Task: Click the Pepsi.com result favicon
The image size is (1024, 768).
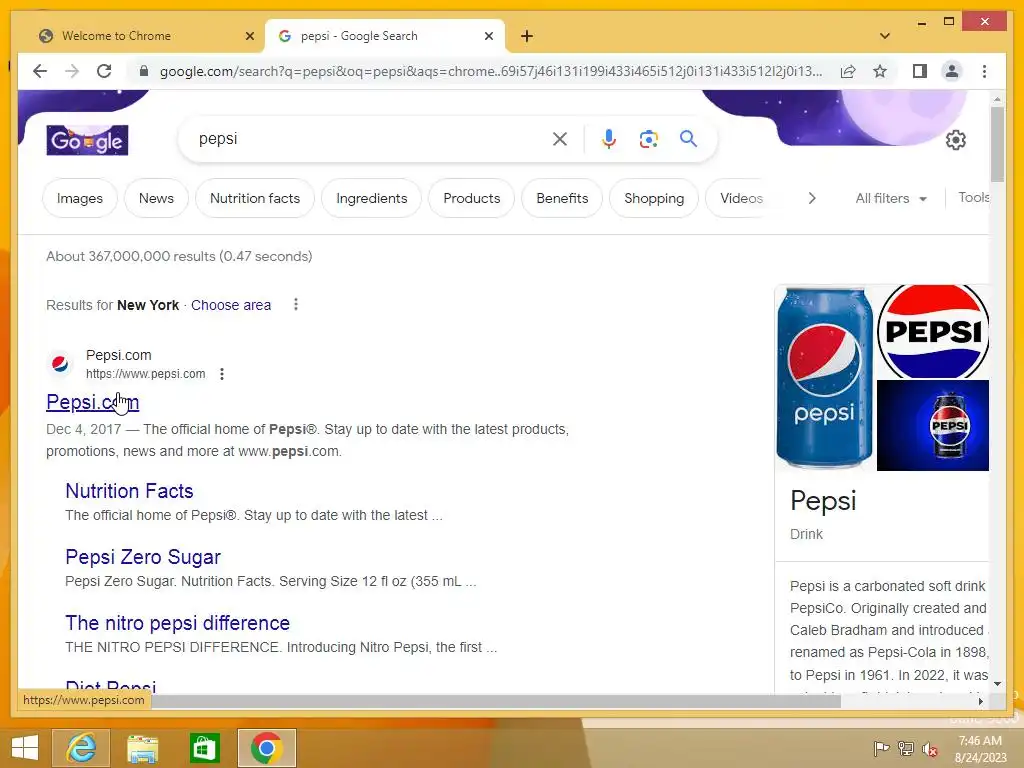Action: (59, 364)
